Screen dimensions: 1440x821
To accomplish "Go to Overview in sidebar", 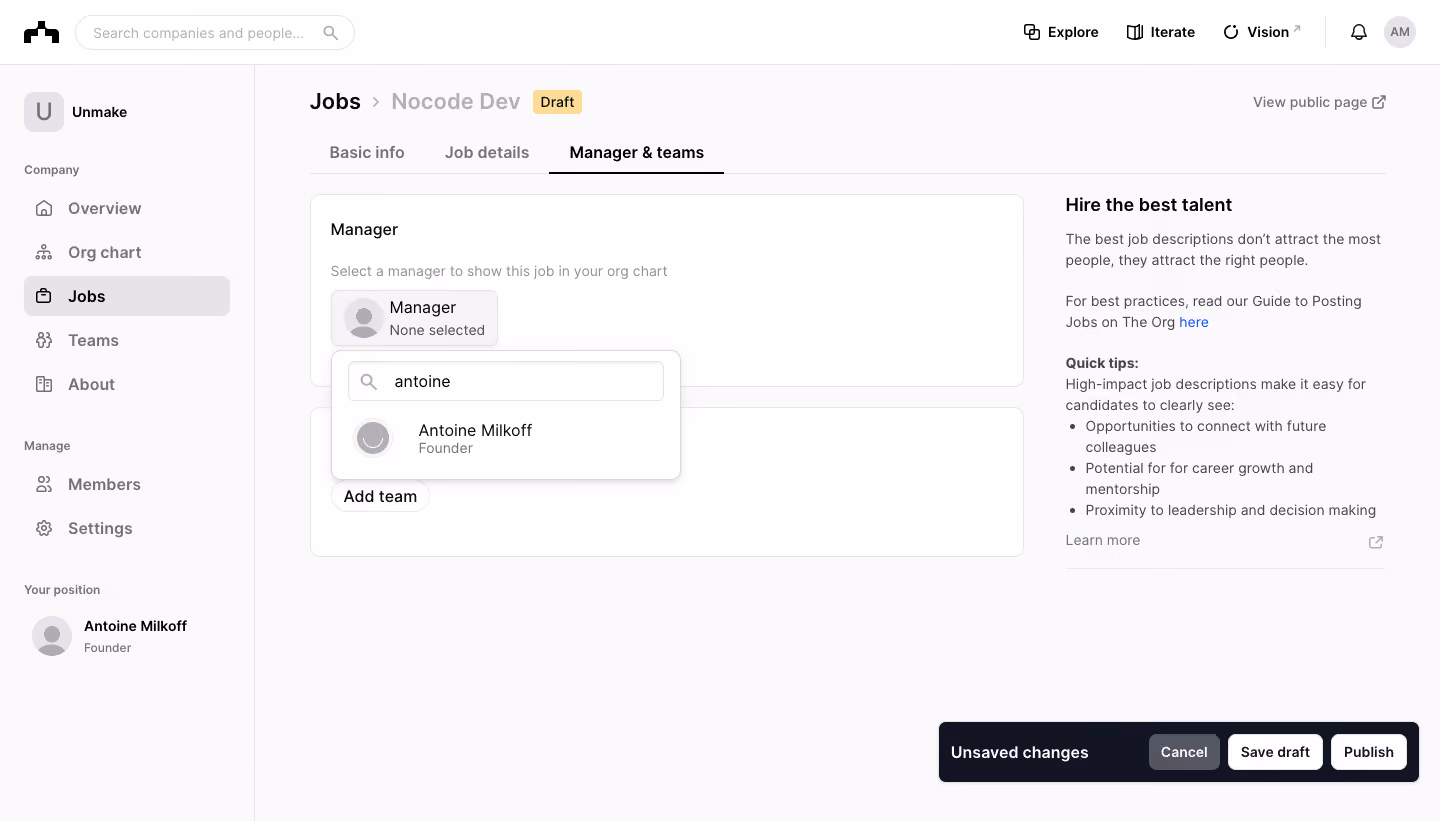I will click(127, 208).
